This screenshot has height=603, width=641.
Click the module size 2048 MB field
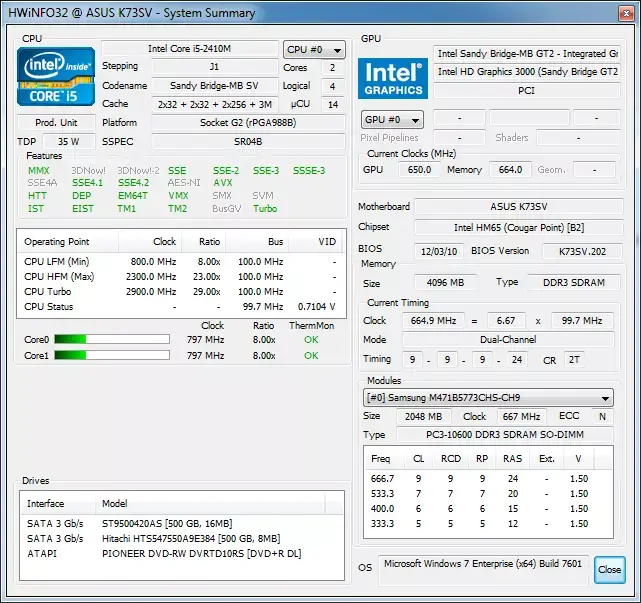[x=424, y=417]
